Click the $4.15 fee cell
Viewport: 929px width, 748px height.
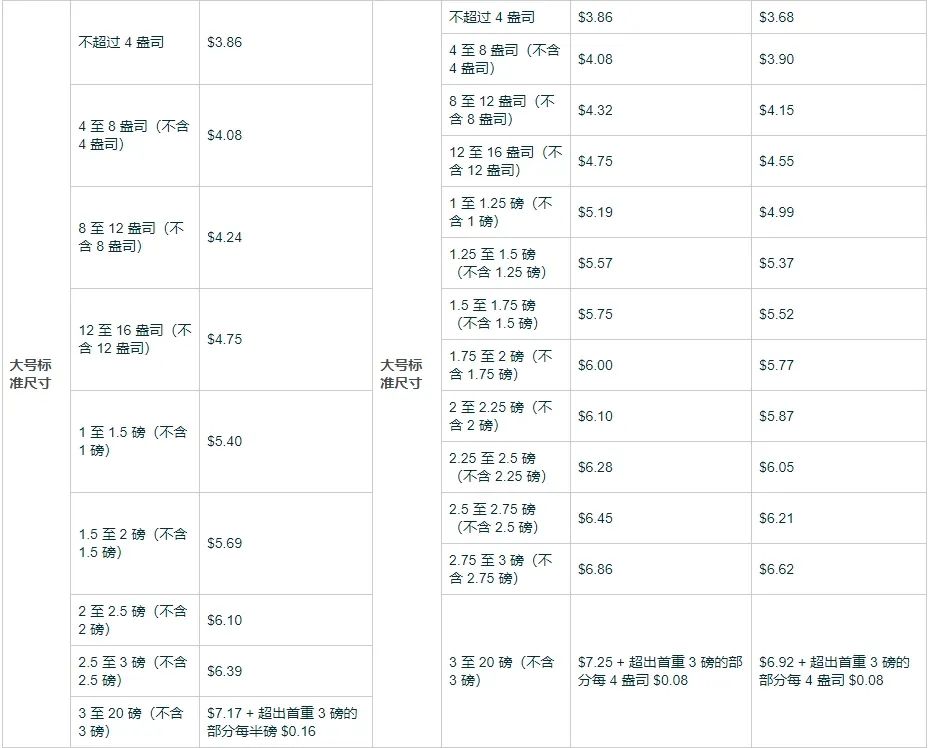[776, 111]
